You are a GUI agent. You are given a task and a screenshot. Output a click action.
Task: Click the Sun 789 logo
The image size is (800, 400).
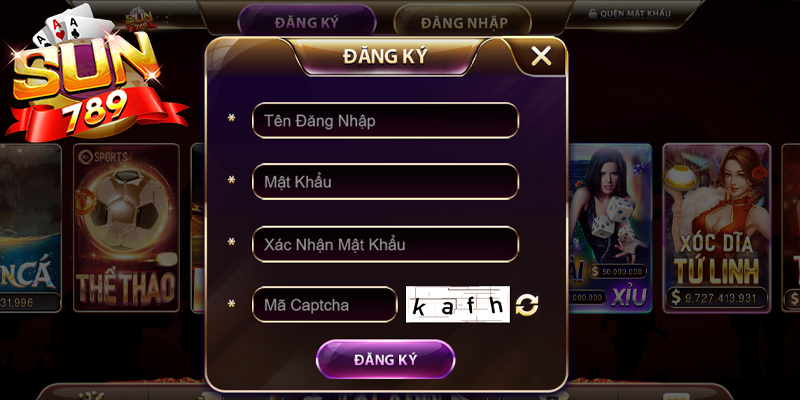point(92,74)
